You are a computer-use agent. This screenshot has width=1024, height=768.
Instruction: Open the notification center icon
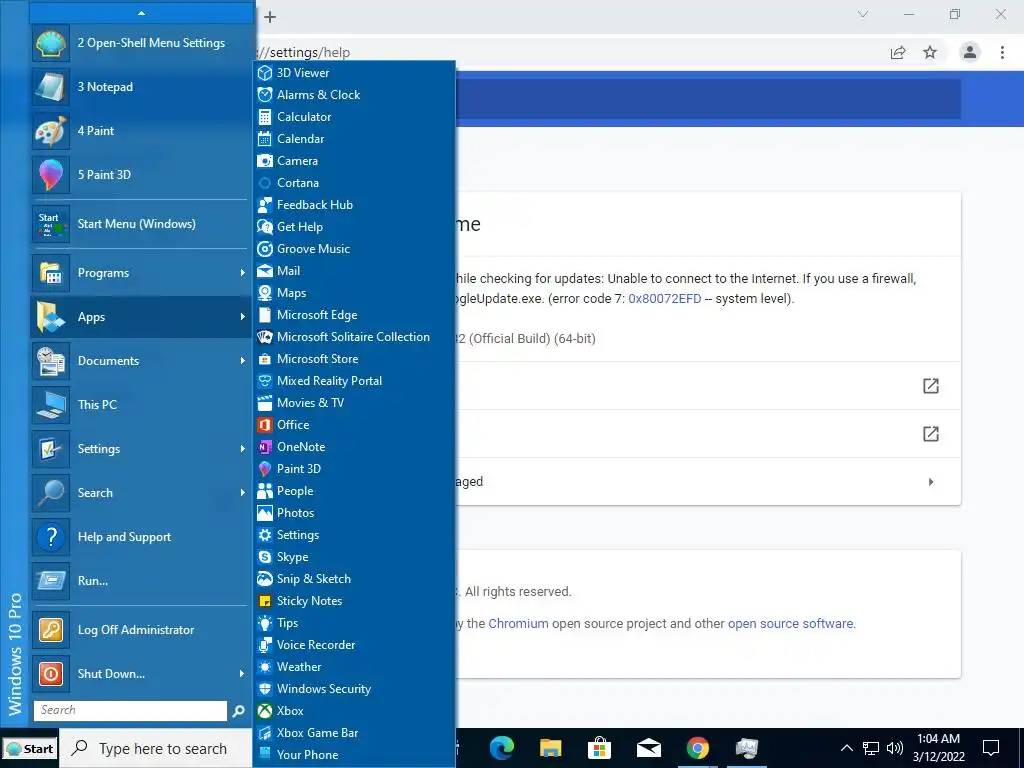pos(991,748)
